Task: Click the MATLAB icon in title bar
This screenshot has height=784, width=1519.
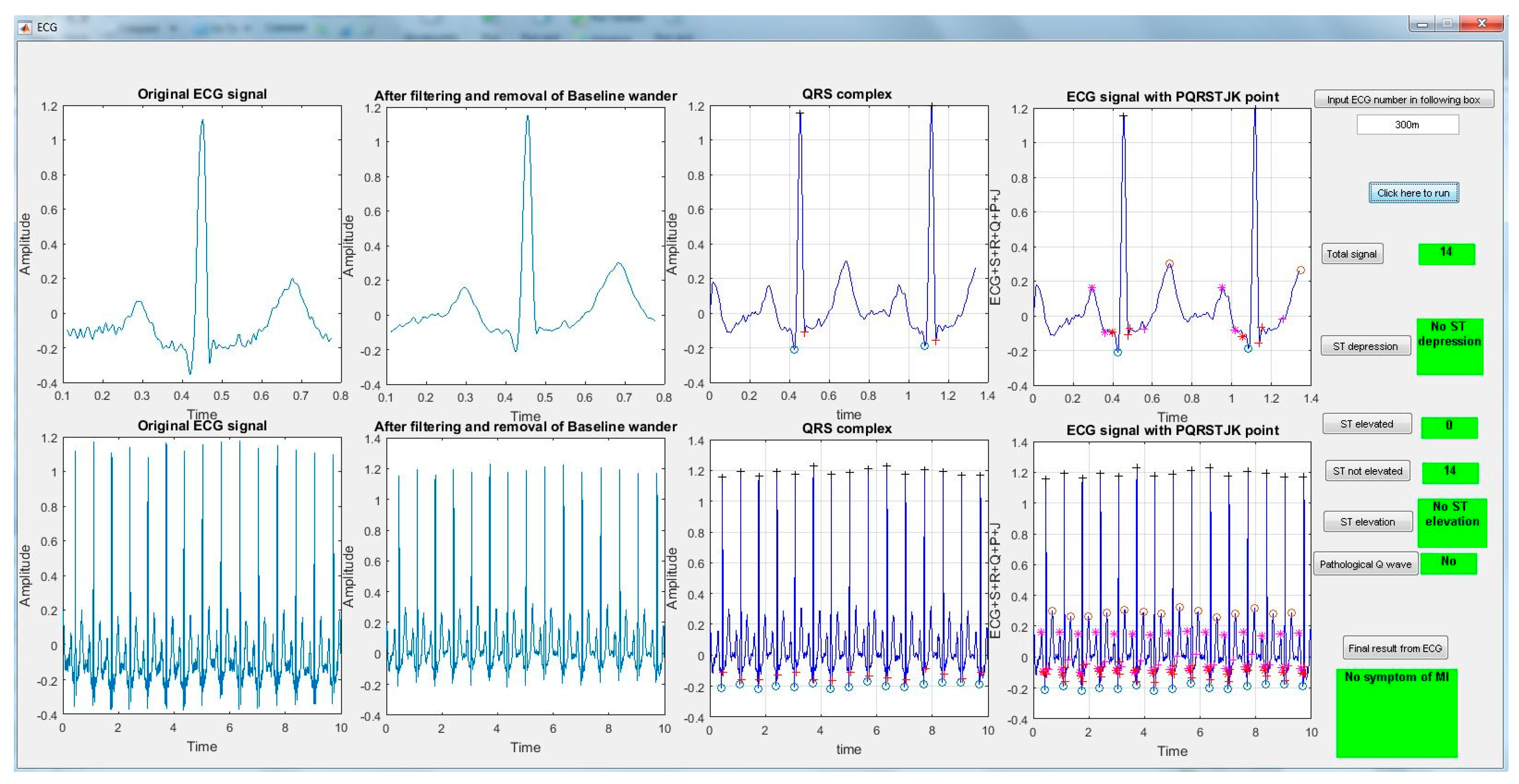Action: pos(25,27)
